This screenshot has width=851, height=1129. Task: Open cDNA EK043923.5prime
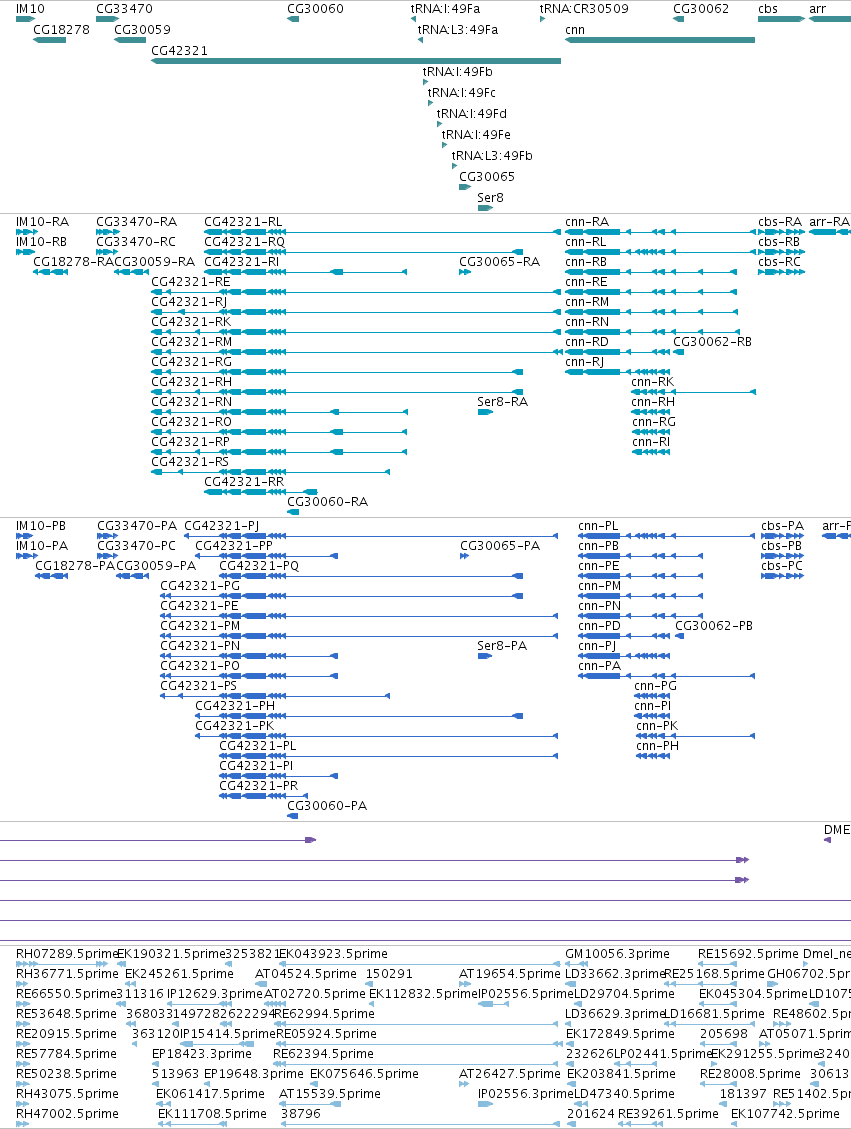coord(333,955)
